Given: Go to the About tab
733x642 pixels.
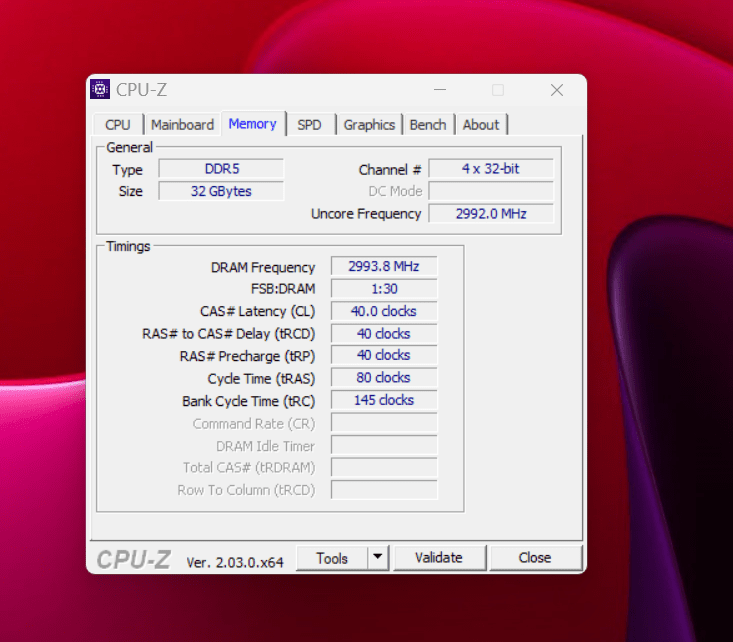Looking at the screenshot, I should [x=481, y=125].
